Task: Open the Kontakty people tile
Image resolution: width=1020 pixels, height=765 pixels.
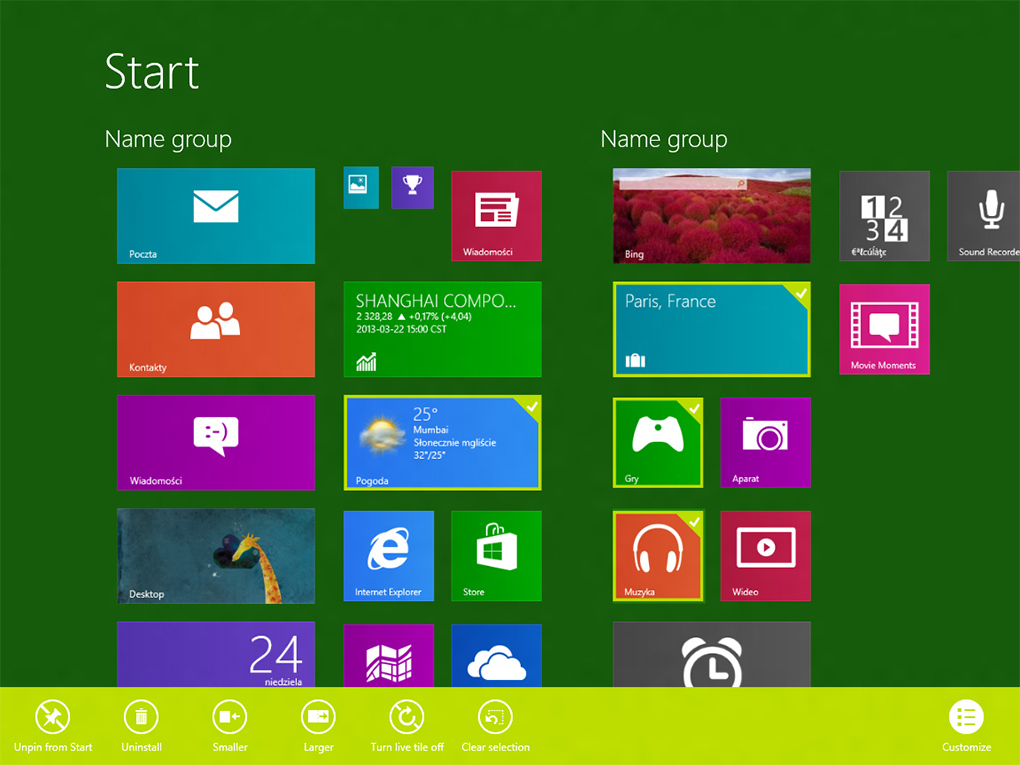Action: point(215,330)
